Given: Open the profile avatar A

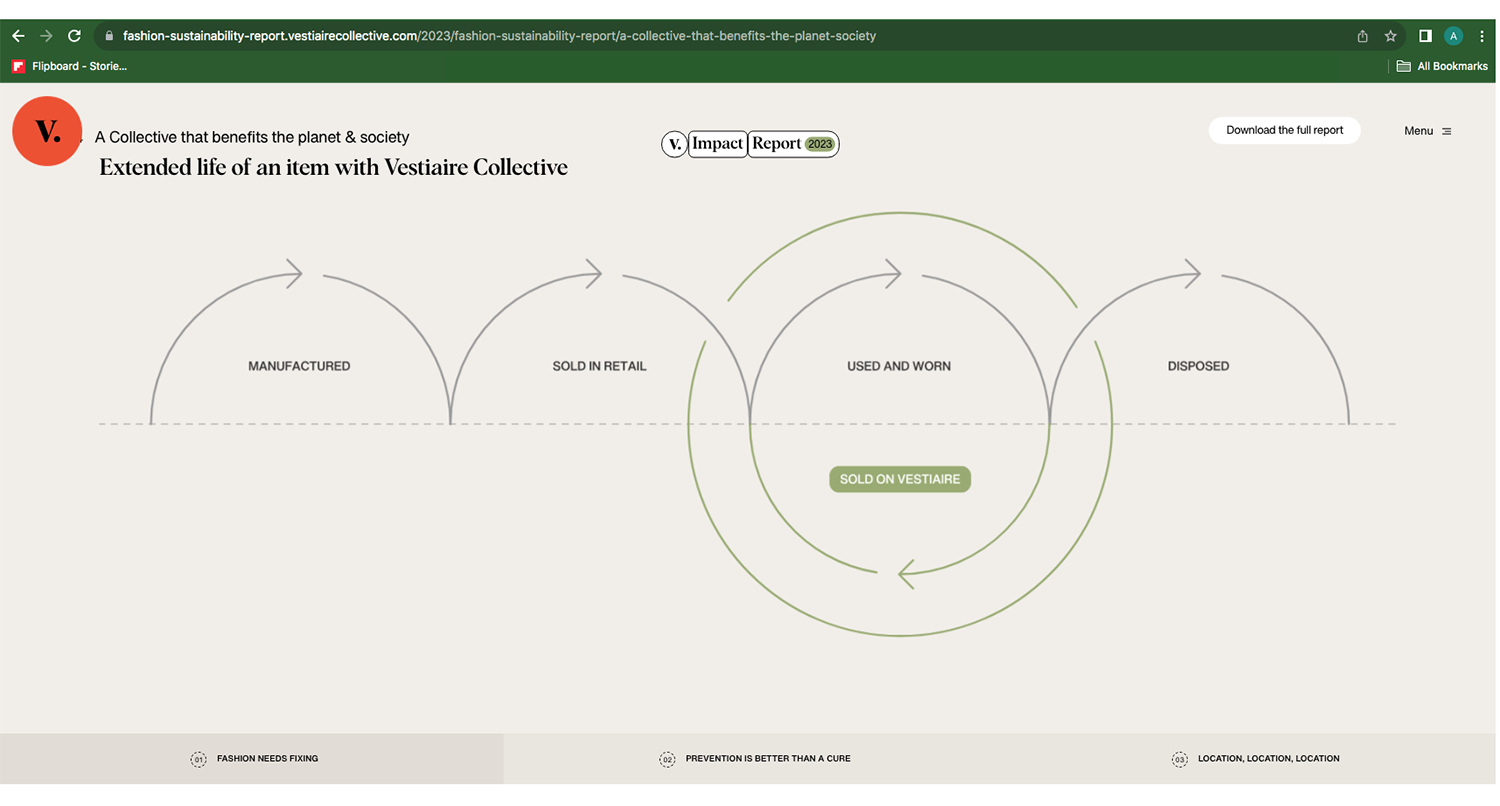Looking at the screenshot, I should (1453, 36).
